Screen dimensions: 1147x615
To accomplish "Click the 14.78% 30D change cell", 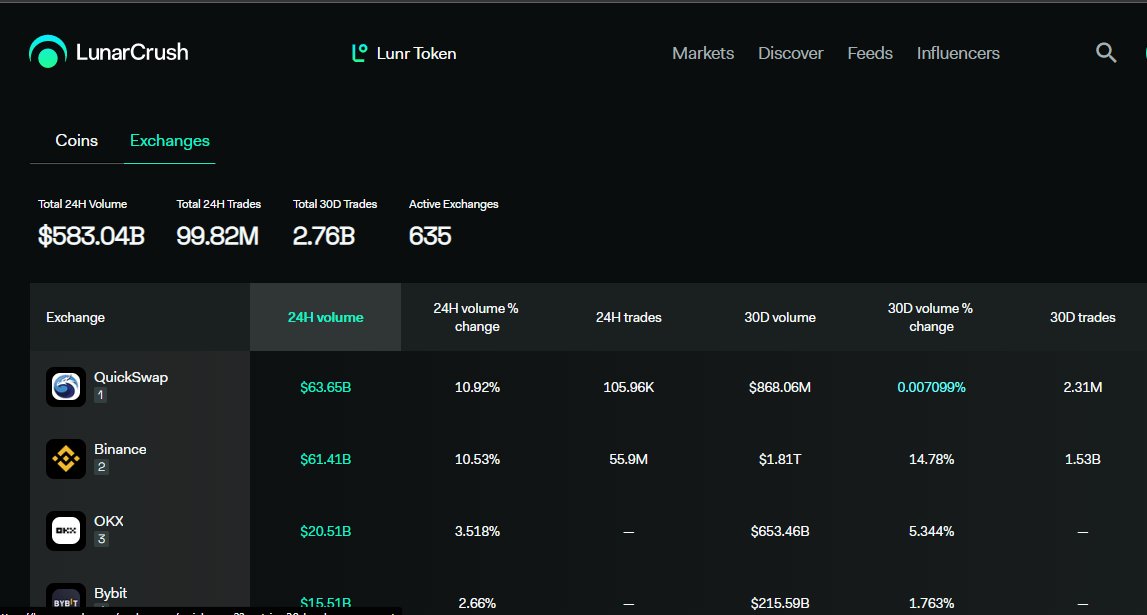I will pyautogui.click(x=931, y=459).
